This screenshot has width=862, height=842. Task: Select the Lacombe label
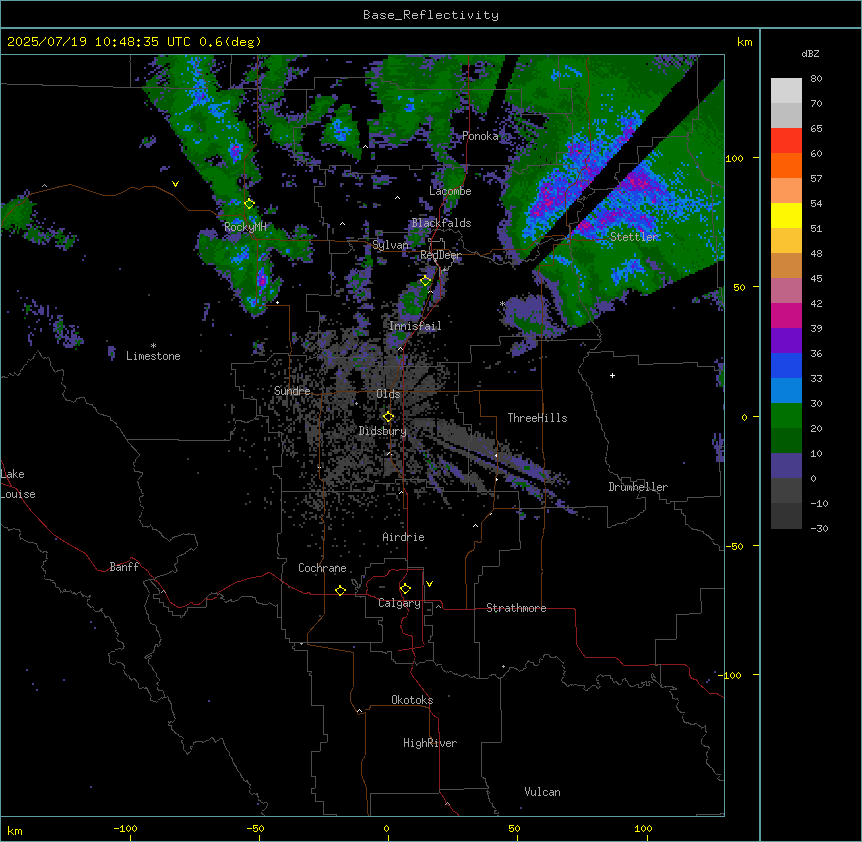(450, 191)
